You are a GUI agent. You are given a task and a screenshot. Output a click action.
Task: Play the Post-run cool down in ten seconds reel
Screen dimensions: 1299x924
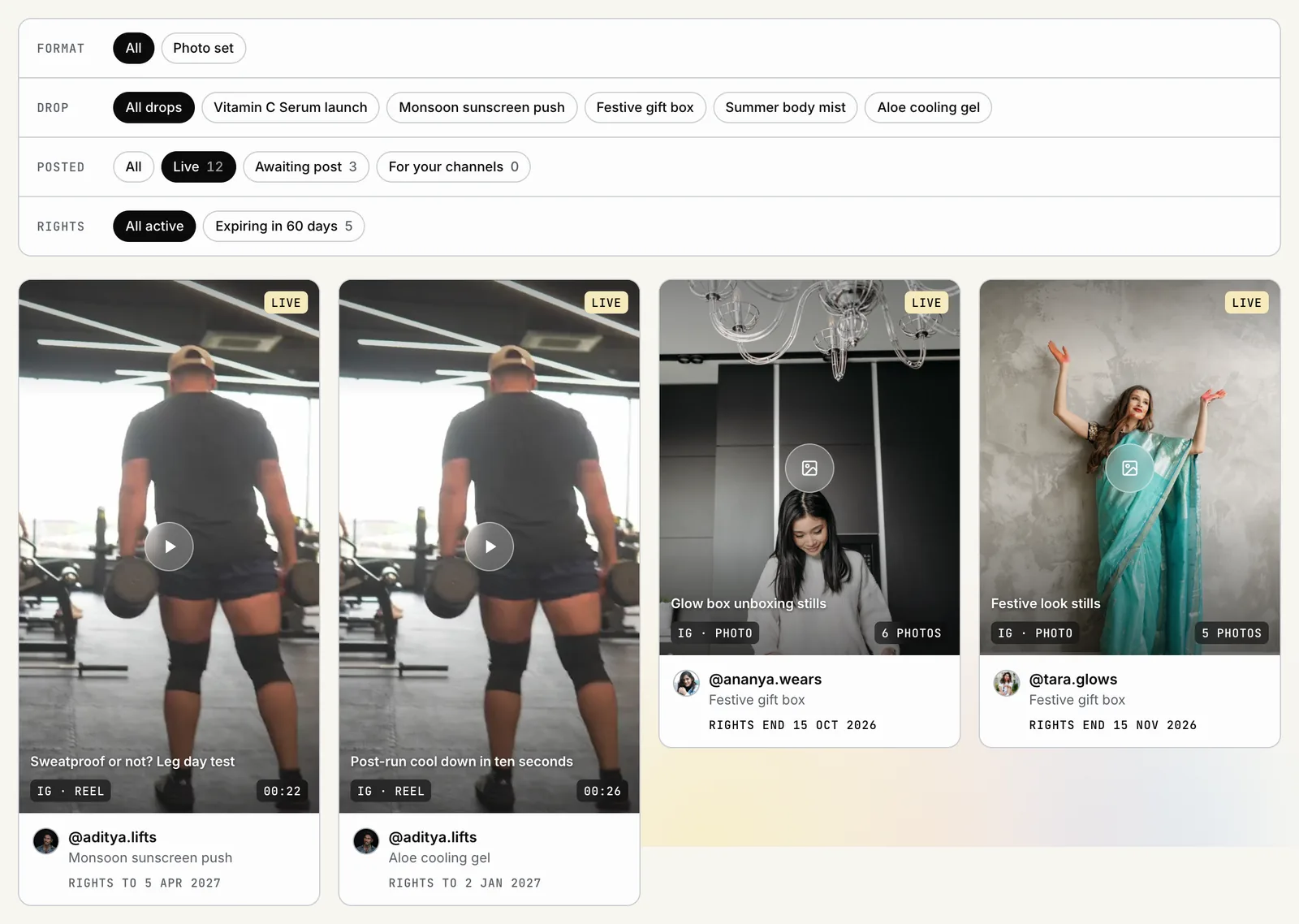click(489, 546)
